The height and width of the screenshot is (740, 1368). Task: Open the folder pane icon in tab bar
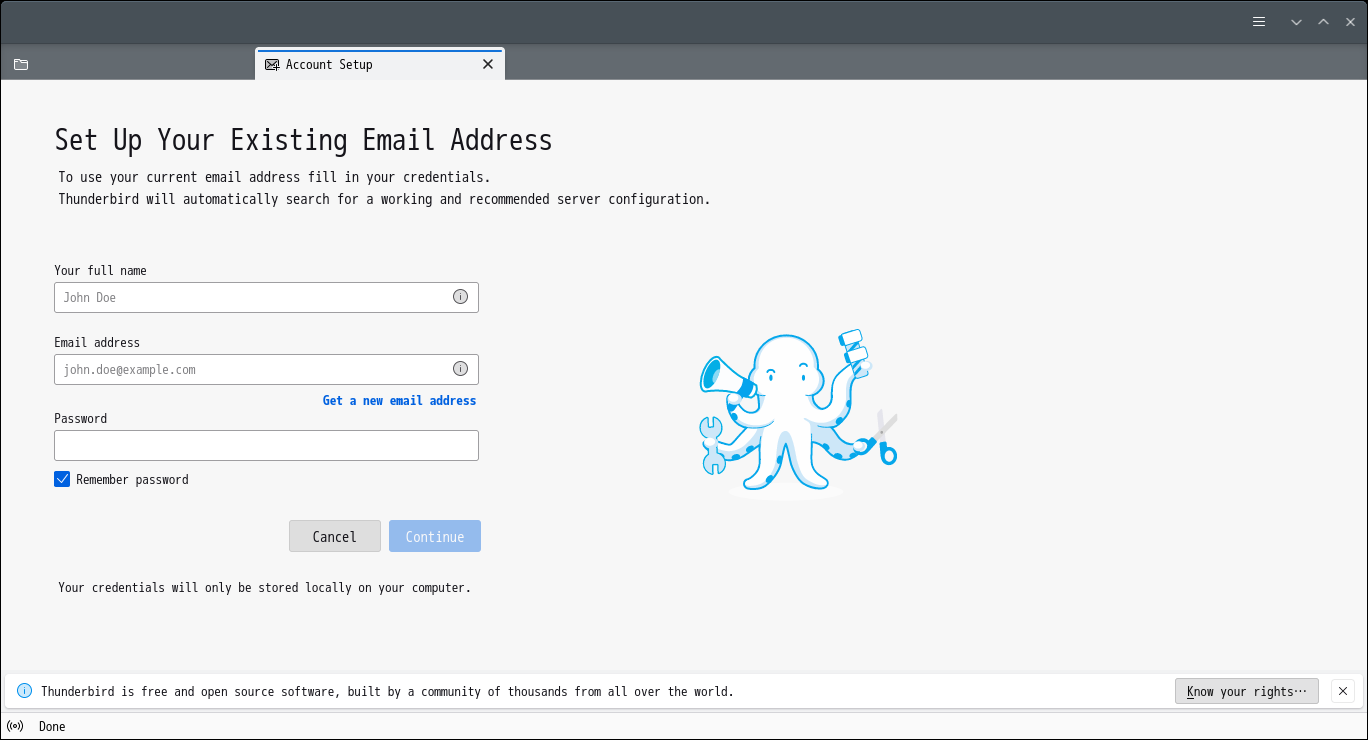tap(21, 64)
